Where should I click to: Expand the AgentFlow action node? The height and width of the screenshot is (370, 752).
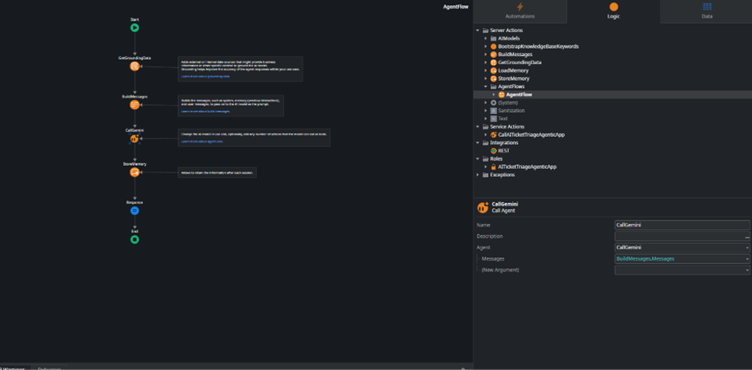494,95
